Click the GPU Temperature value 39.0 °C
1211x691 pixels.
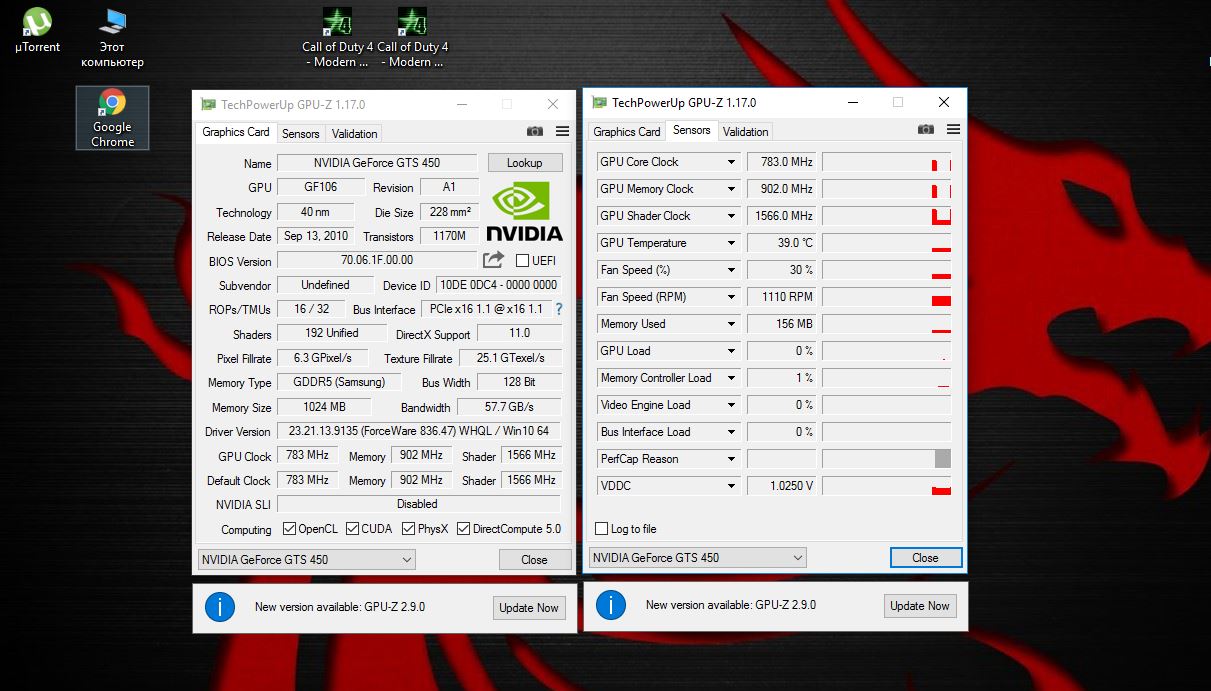[782, 243]
